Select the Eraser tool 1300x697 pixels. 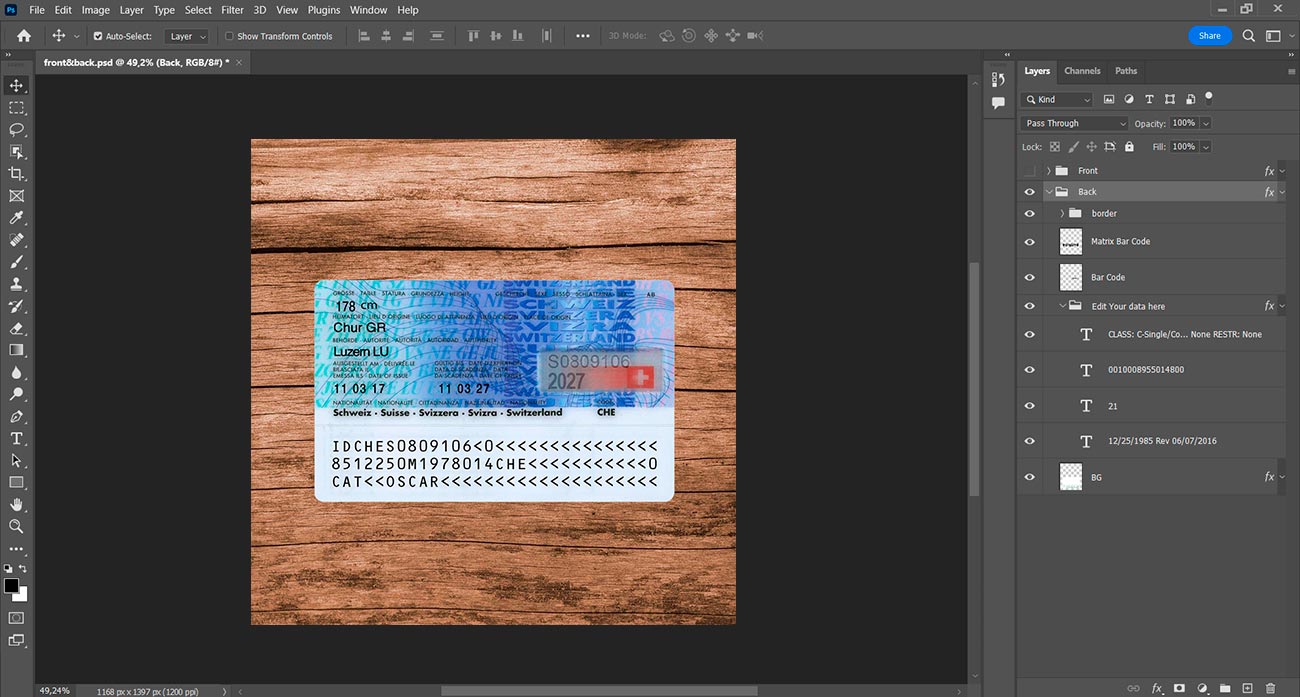click(x=17, y=328)
